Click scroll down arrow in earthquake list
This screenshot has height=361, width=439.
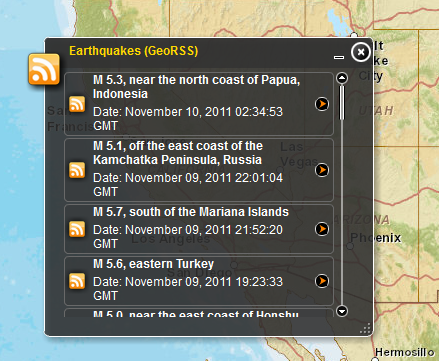click(342, 311)
